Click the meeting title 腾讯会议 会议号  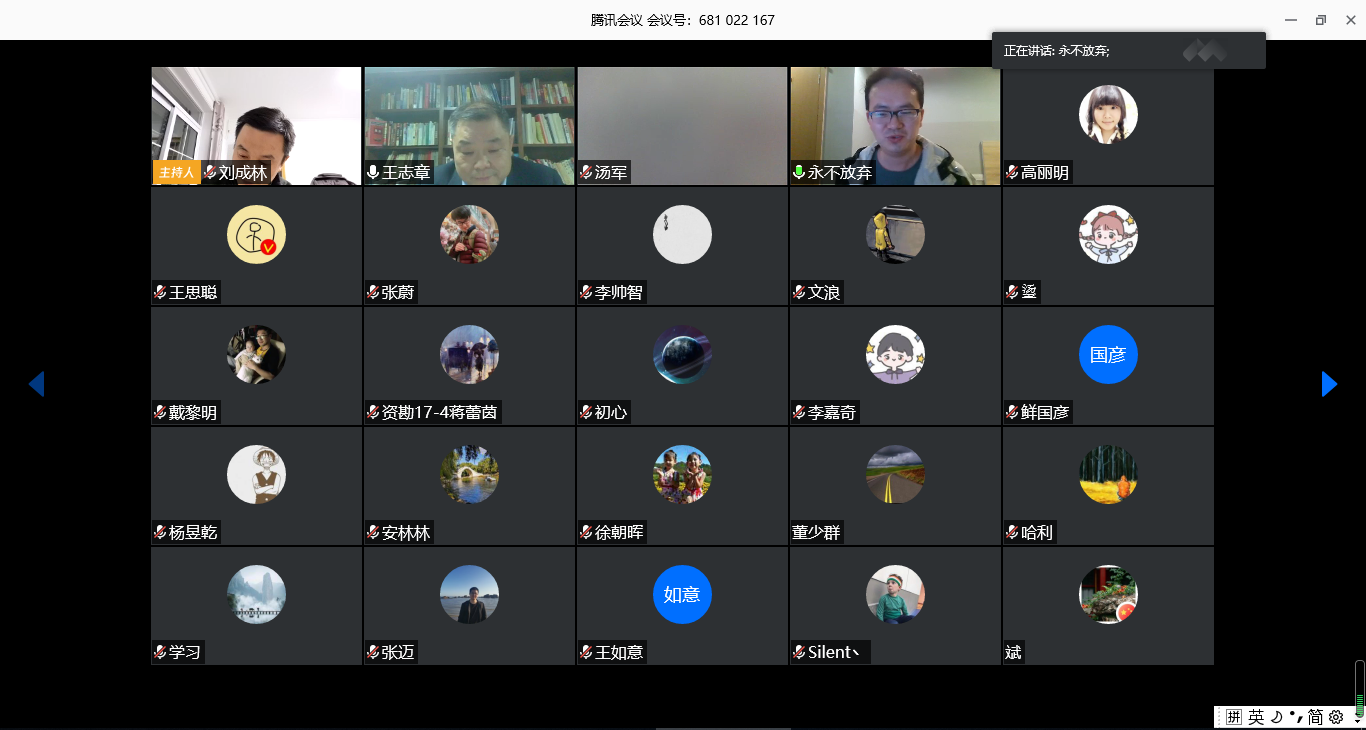[682, 20]
